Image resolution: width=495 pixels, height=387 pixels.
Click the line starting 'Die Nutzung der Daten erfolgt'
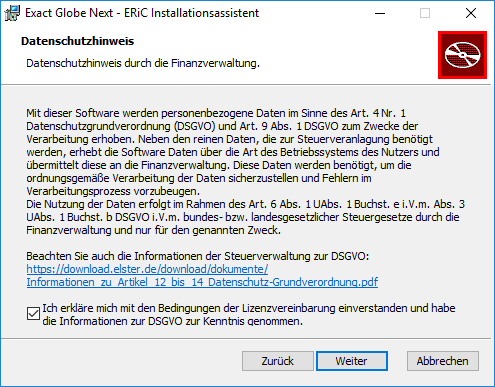(x=246, y=204)
